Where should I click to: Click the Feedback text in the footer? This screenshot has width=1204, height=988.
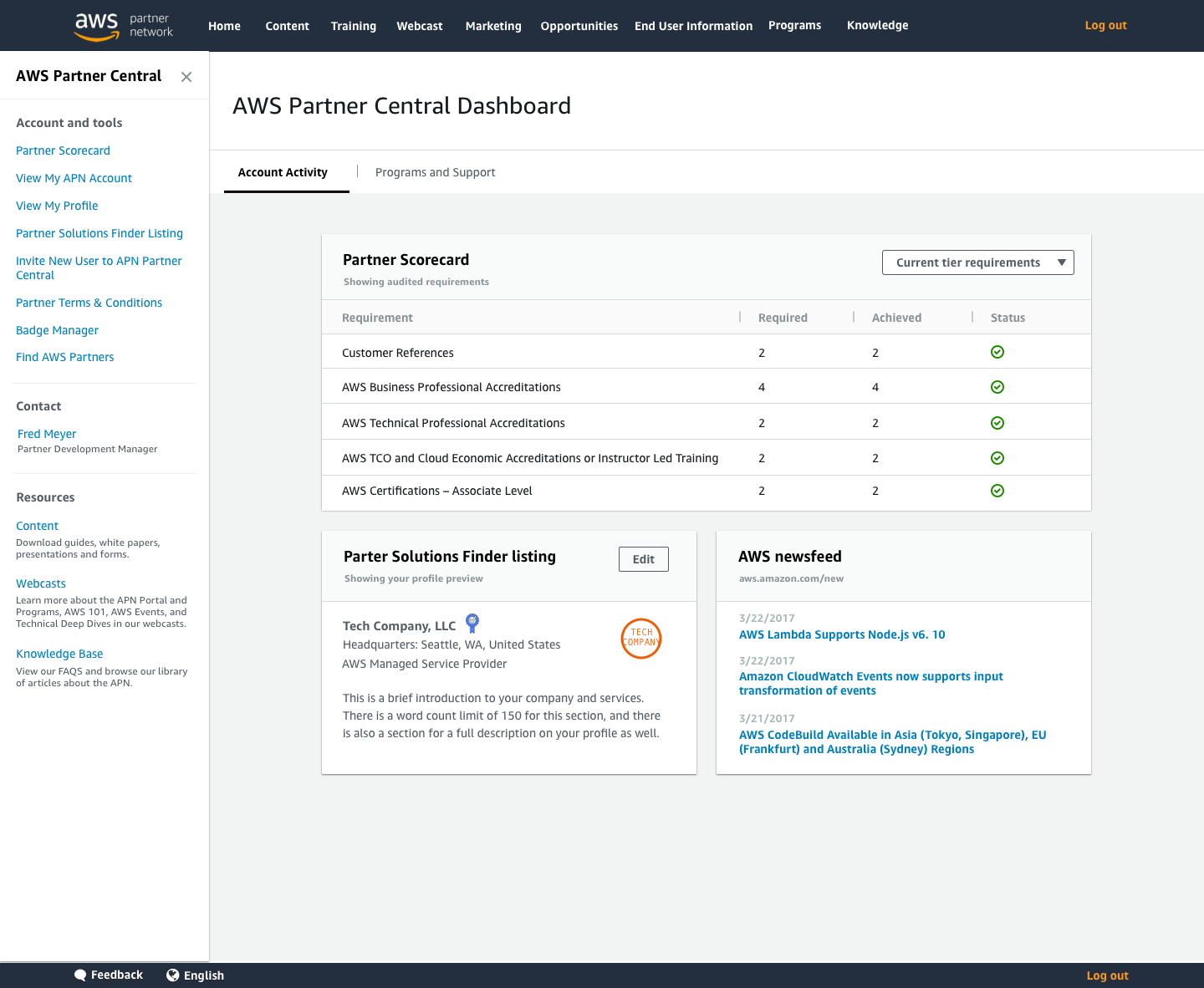[x=117, y=975]
